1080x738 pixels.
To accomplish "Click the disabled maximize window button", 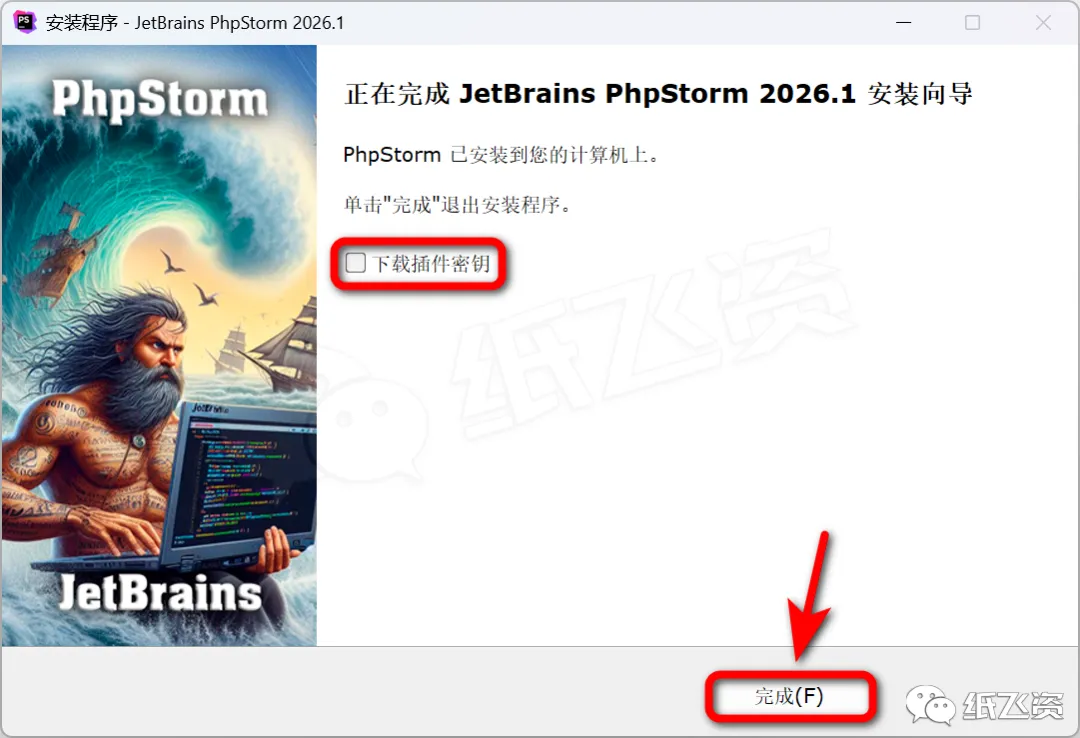I will pyautogui.click(x=973, y=23).
